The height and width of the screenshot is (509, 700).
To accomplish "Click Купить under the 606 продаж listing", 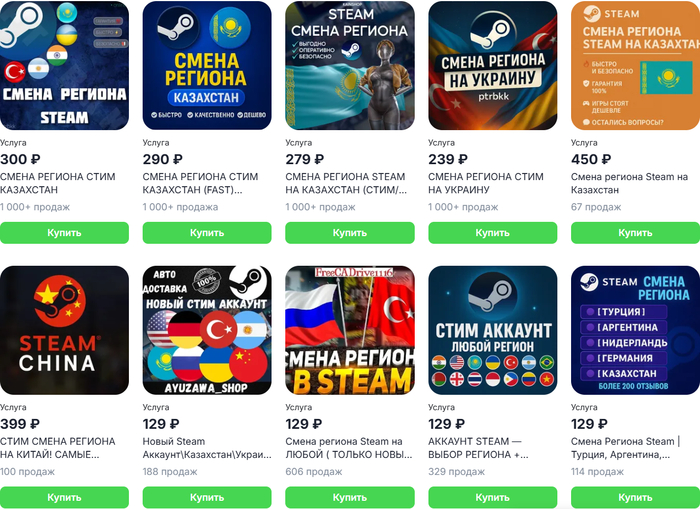I will coord(350,497).
